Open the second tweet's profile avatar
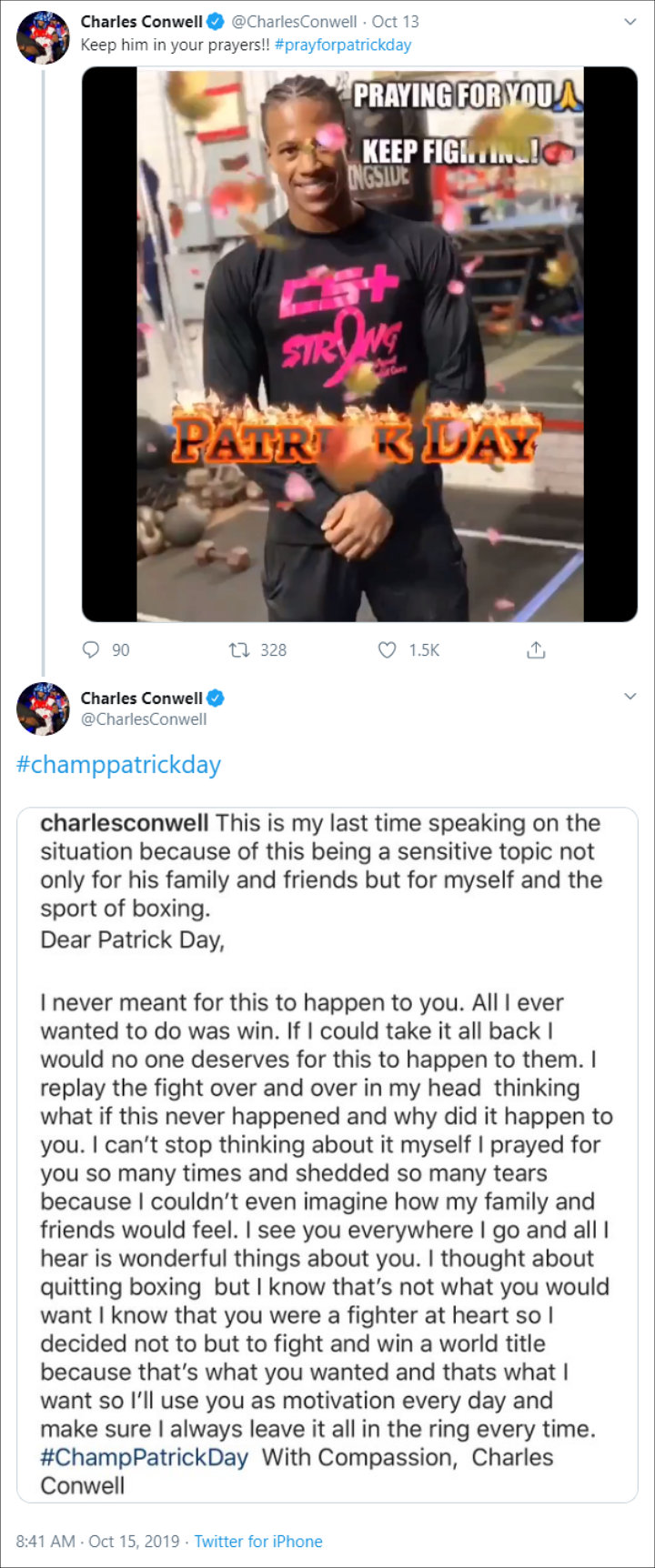Image resolution: width=655 pixels, height=1568 pixels. pos(43,709)
